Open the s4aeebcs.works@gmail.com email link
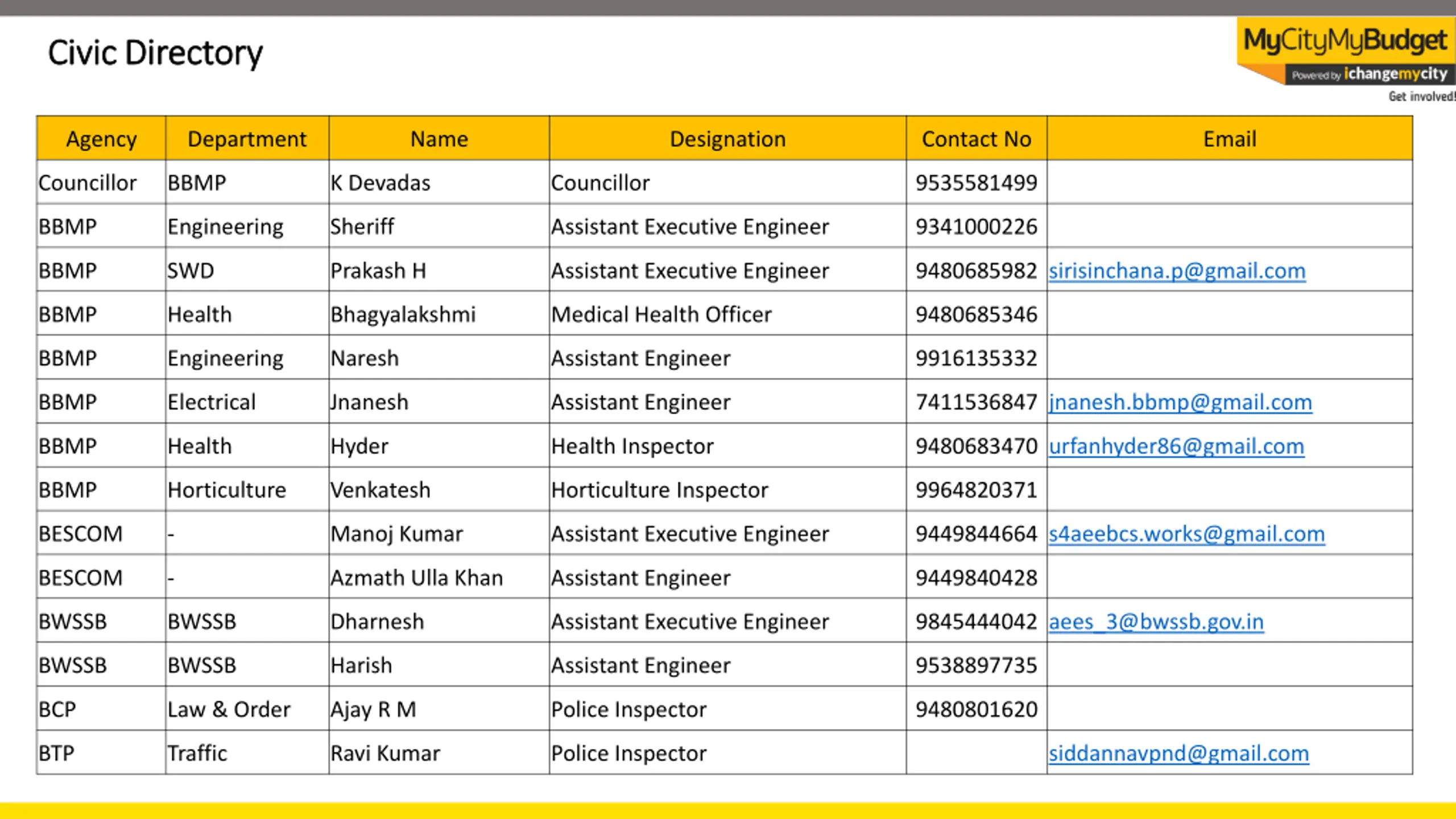This screenshot has width=1456, height=819. point(1186,534)
